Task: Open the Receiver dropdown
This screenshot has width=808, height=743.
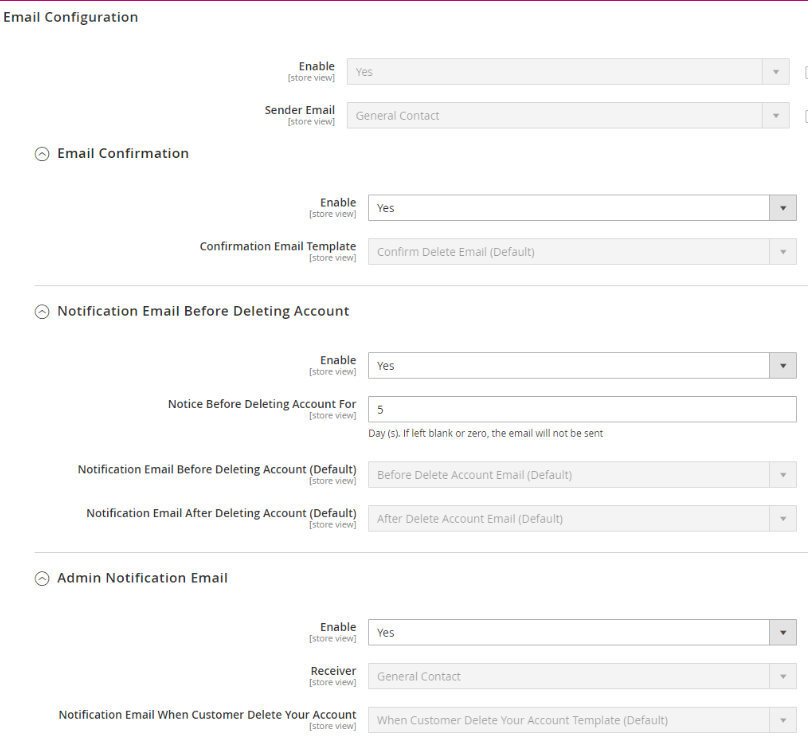Action: 582,677
